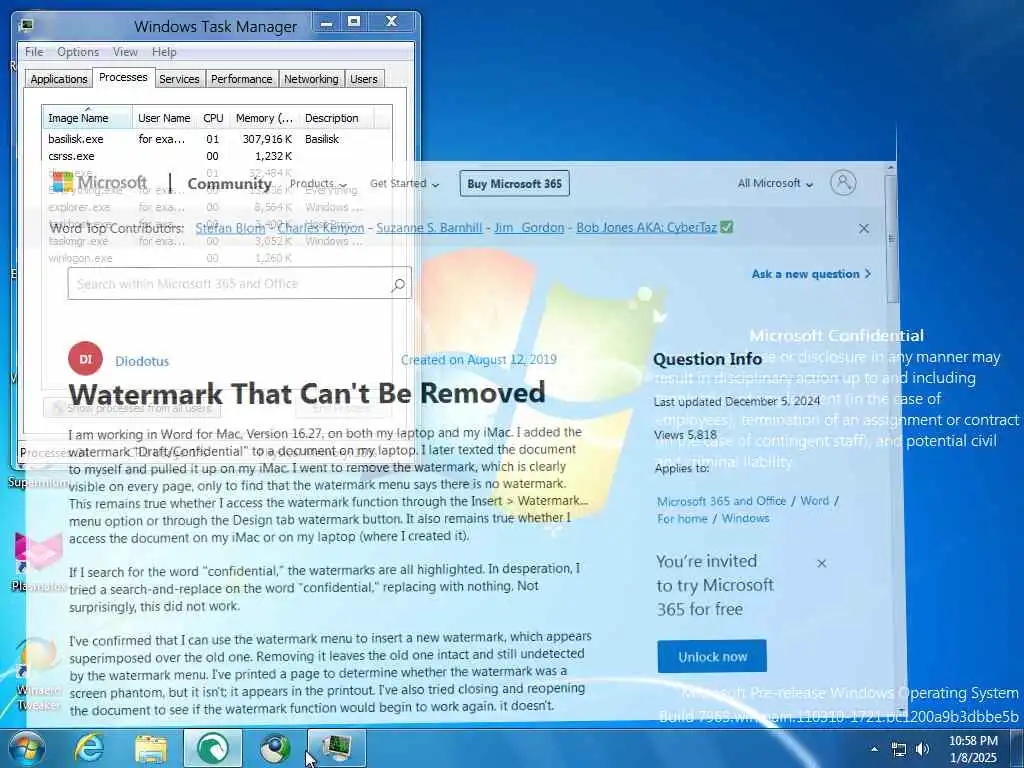The width and height of the screenshot is (1024, 768).
Task: Select the csrss.exe process row
Action: point(217,156)
